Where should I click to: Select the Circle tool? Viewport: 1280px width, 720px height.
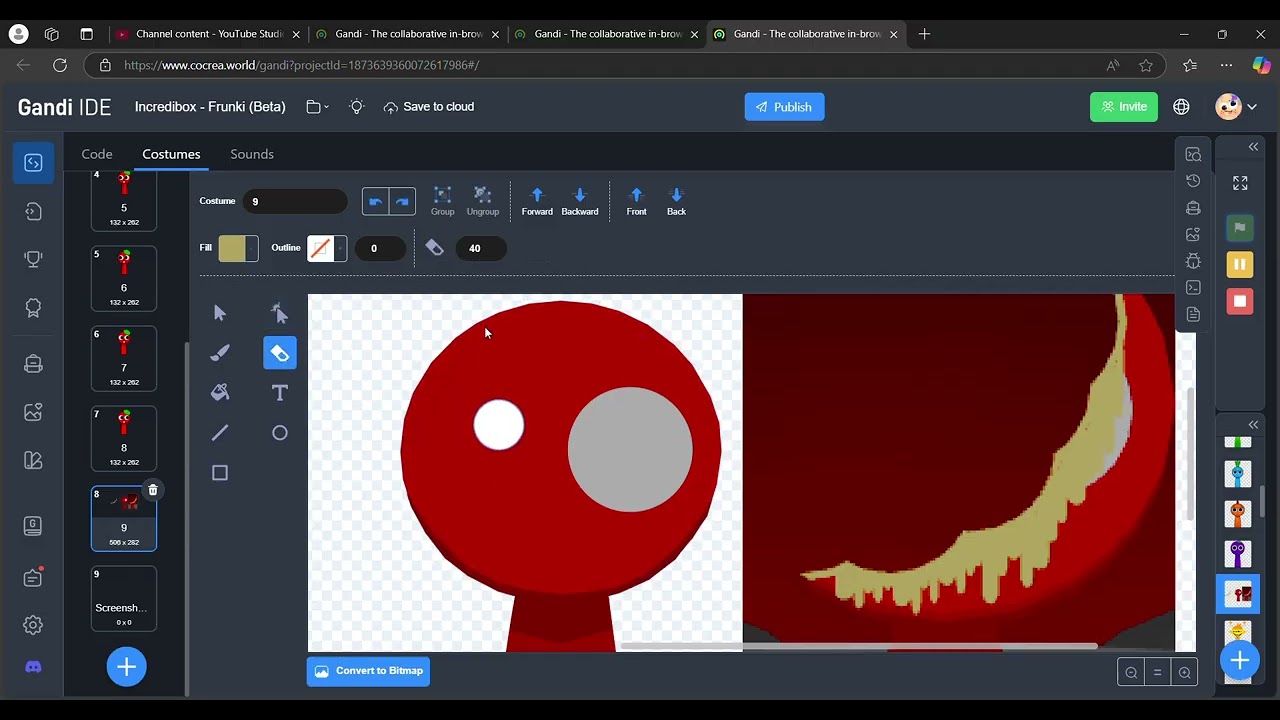pyautogui.click(x=280, y=433)
